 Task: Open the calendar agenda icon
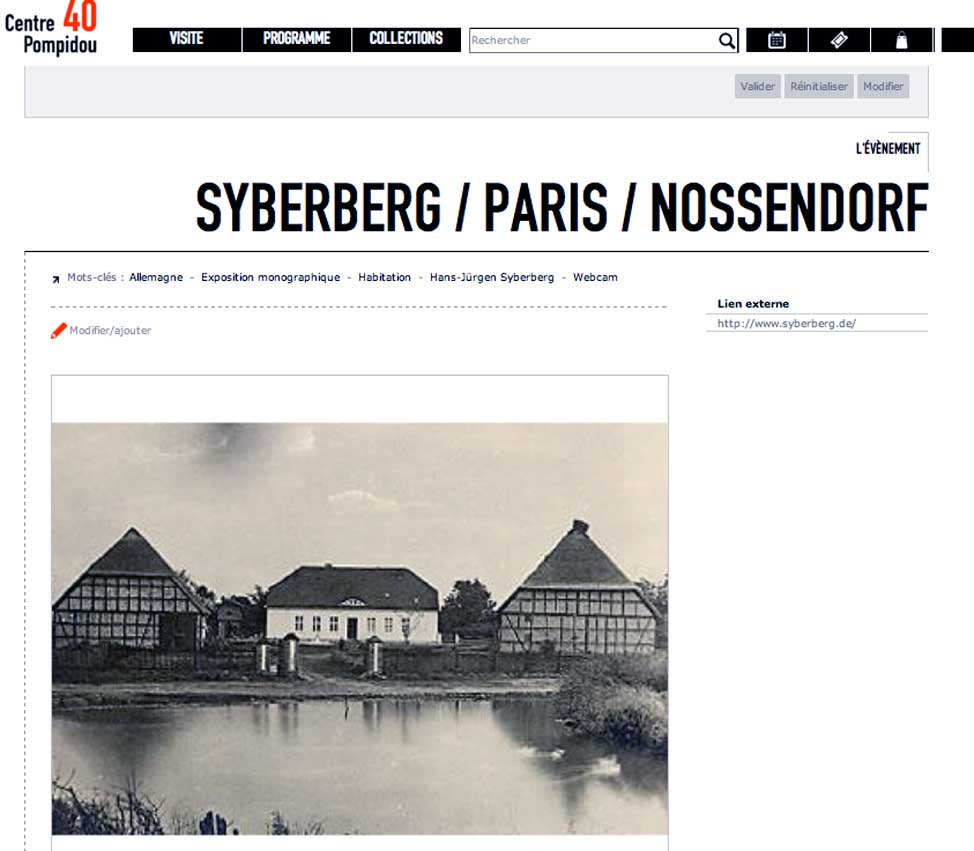click(x=776, y=40)
